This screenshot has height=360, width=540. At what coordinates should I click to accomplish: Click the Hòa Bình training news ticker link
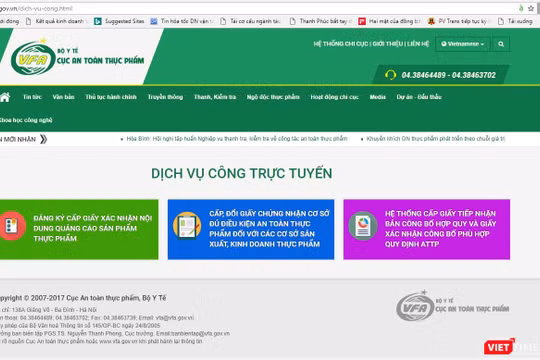[237, 139]
